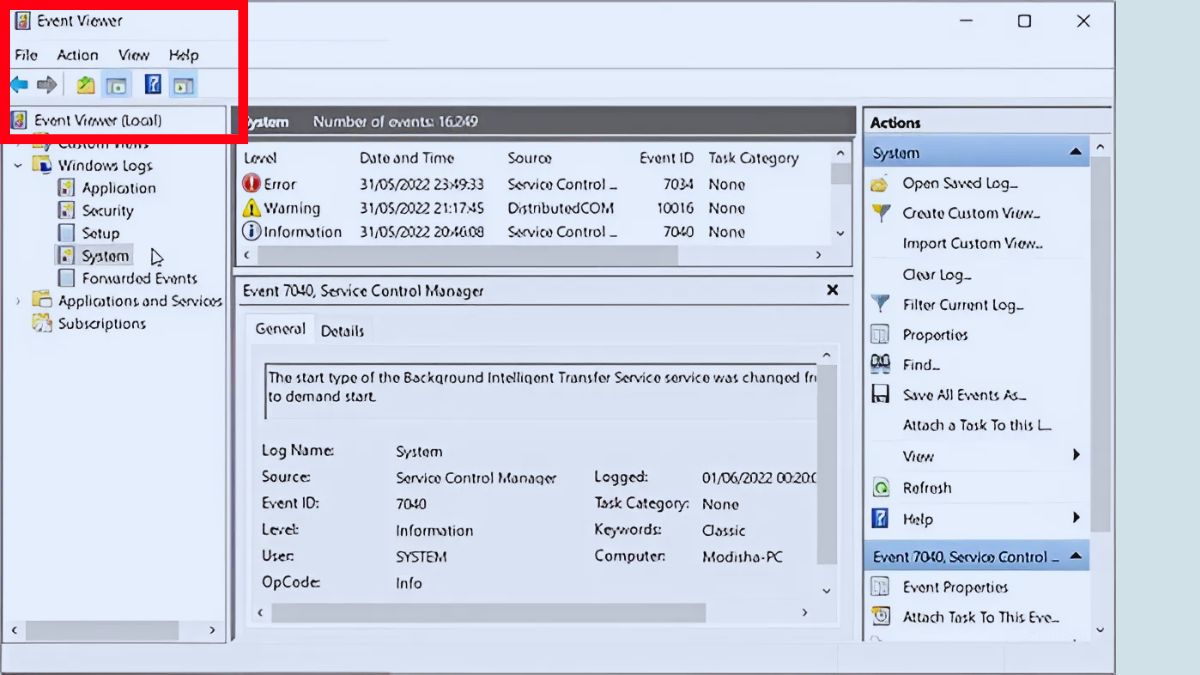
Task: Switch to the Details tab
Action: [342, 331]
